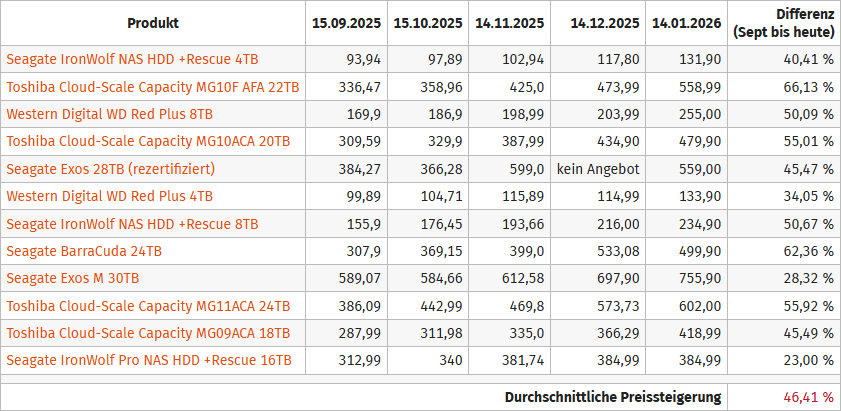841x411 pixels.
Task: Open Seagate IronWolf Pro NAS HDD +Rescue 16TB link
Action: click(x=149, y=359)
